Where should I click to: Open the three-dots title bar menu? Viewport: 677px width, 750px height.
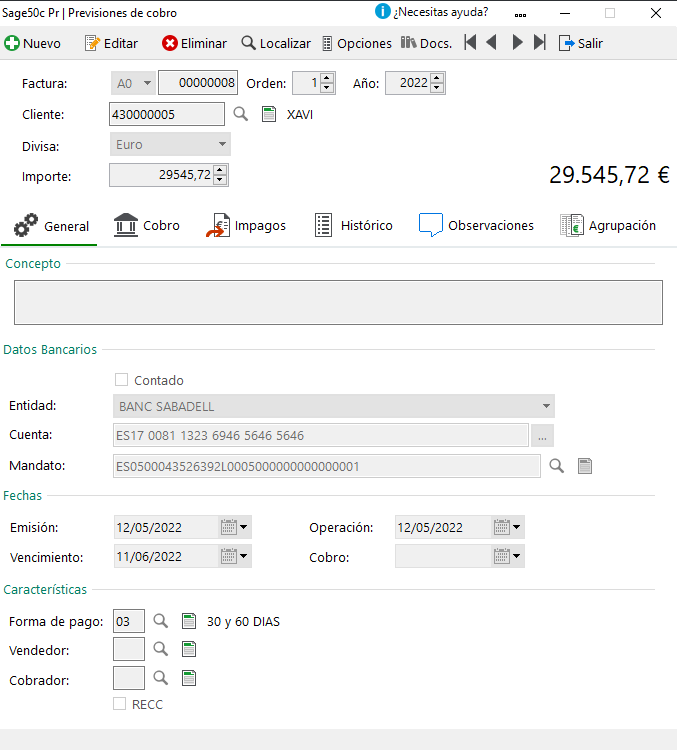pos(520,15)
